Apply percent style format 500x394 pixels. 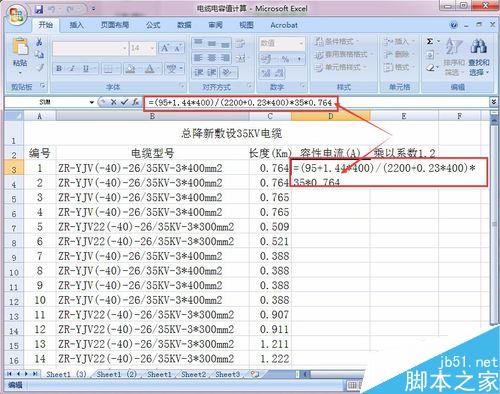[285, 59]
